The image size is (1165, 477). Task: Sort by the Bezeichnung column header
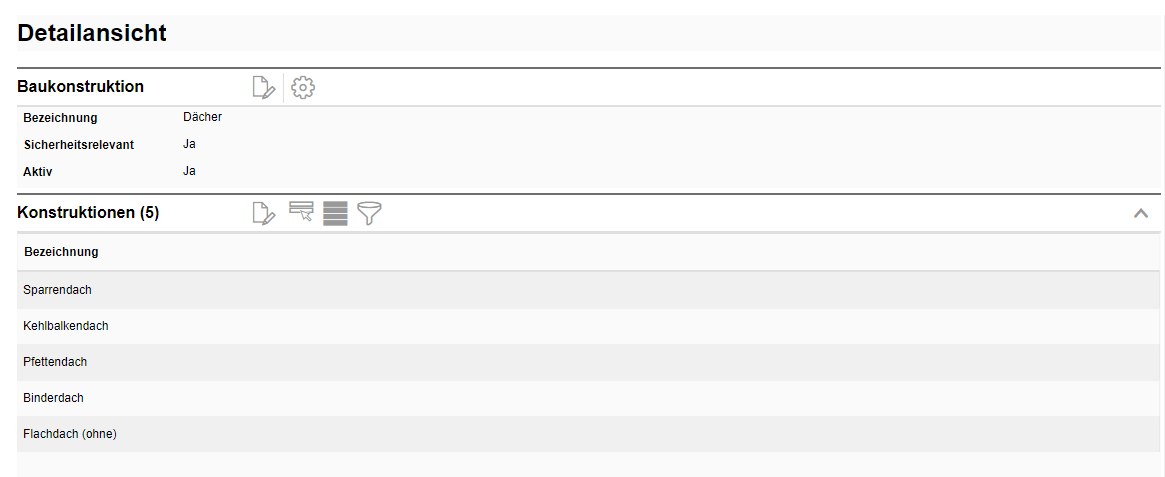click(61, 252)
